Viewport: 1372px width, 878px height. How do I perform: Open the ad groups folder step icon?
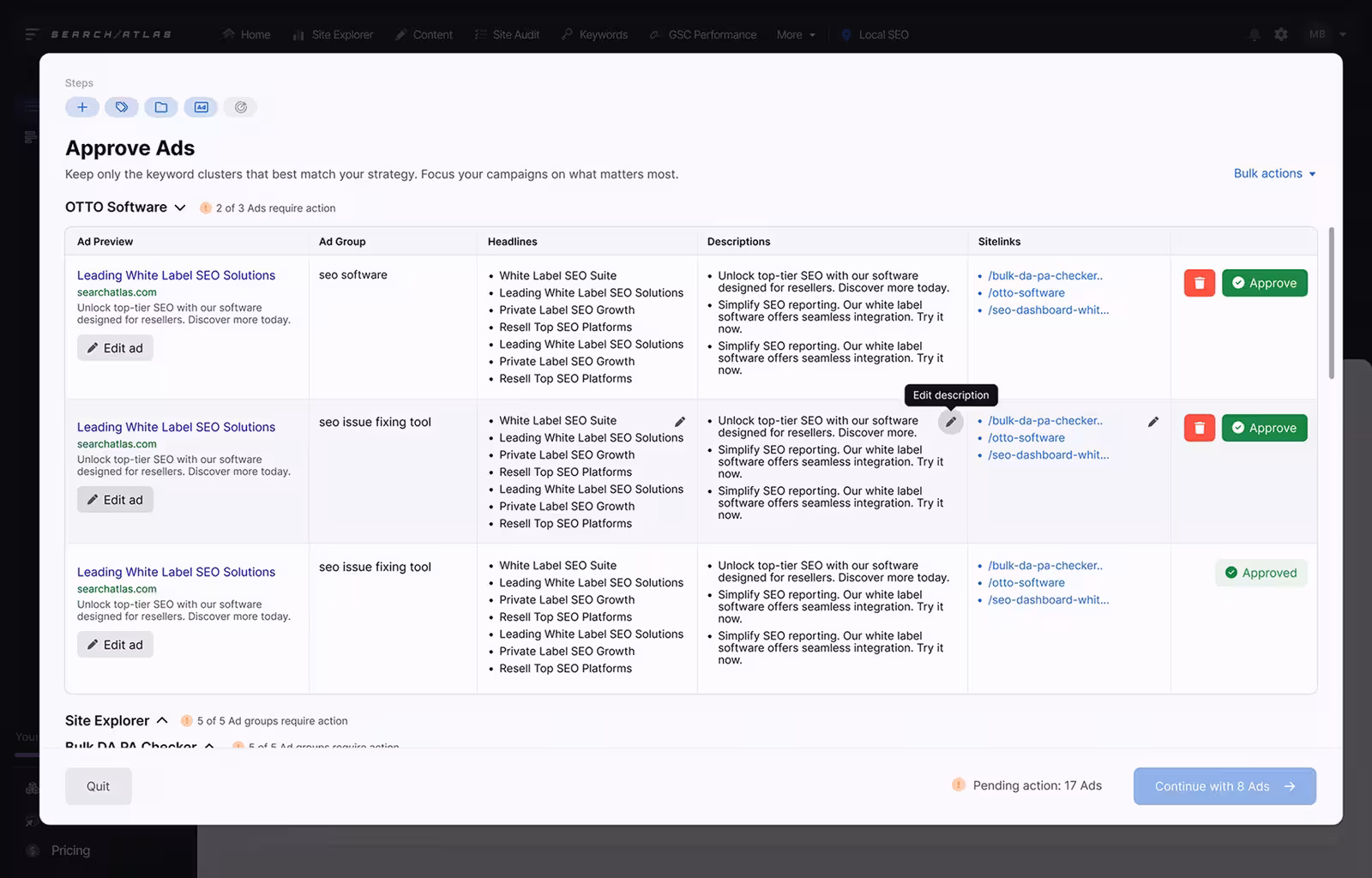(x=161, y=106)
